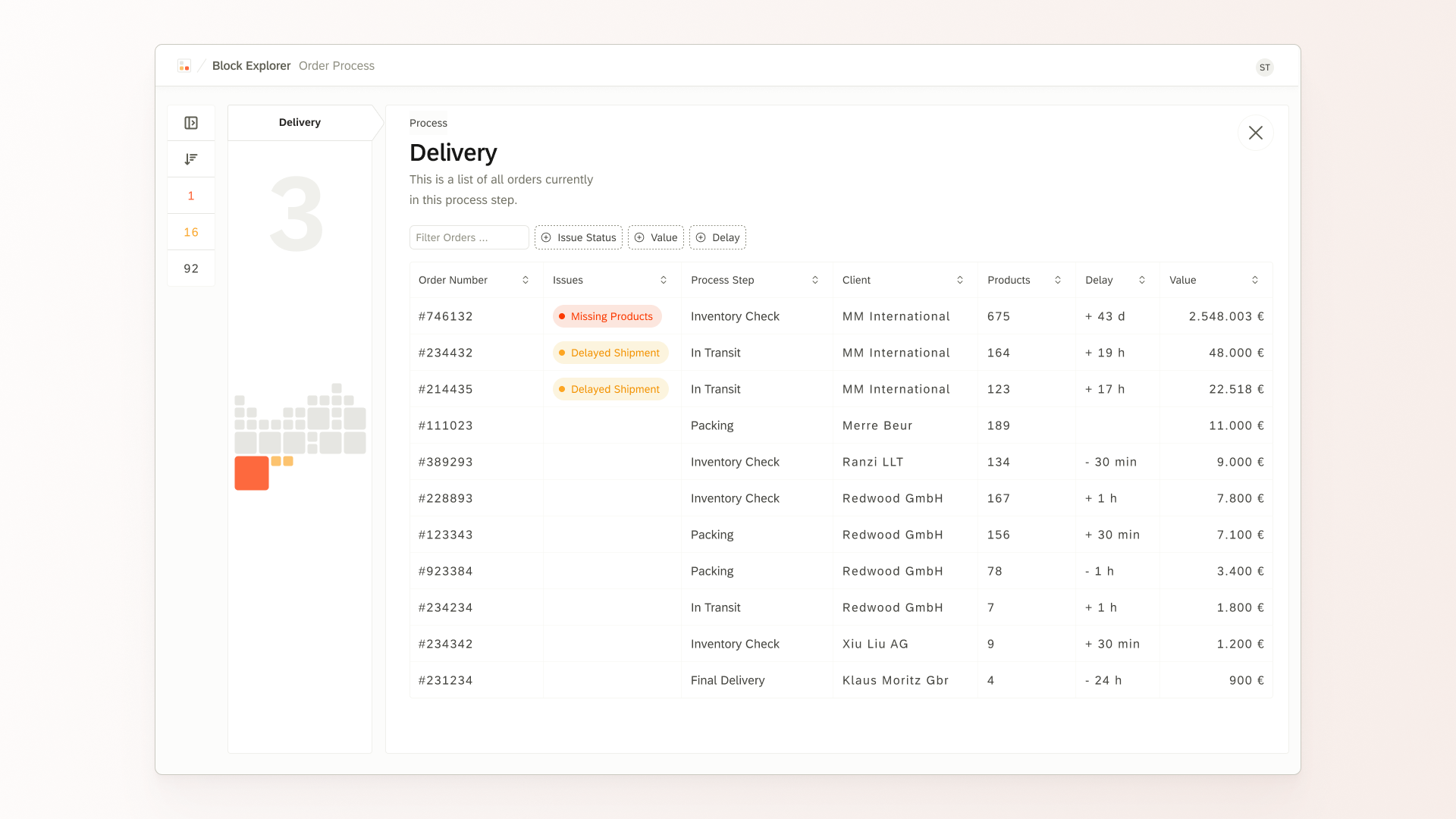Click the sort descending icon in sidebar
The width and height of the screenshot is (1456, 819).
[191, 159]
